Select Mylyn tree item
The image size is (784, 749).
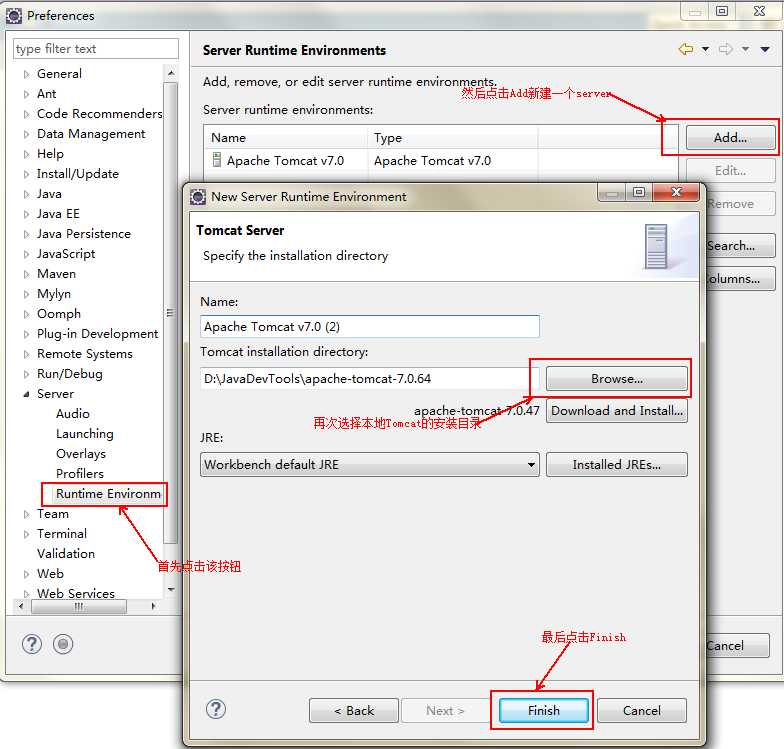pos(54,294)
